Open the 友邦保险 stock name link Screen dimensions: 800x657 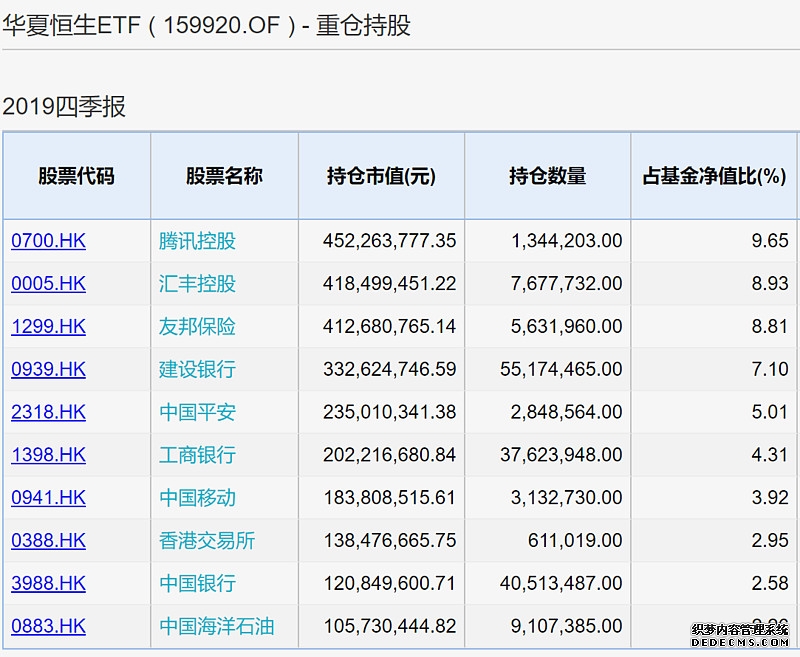coord(197,326)
